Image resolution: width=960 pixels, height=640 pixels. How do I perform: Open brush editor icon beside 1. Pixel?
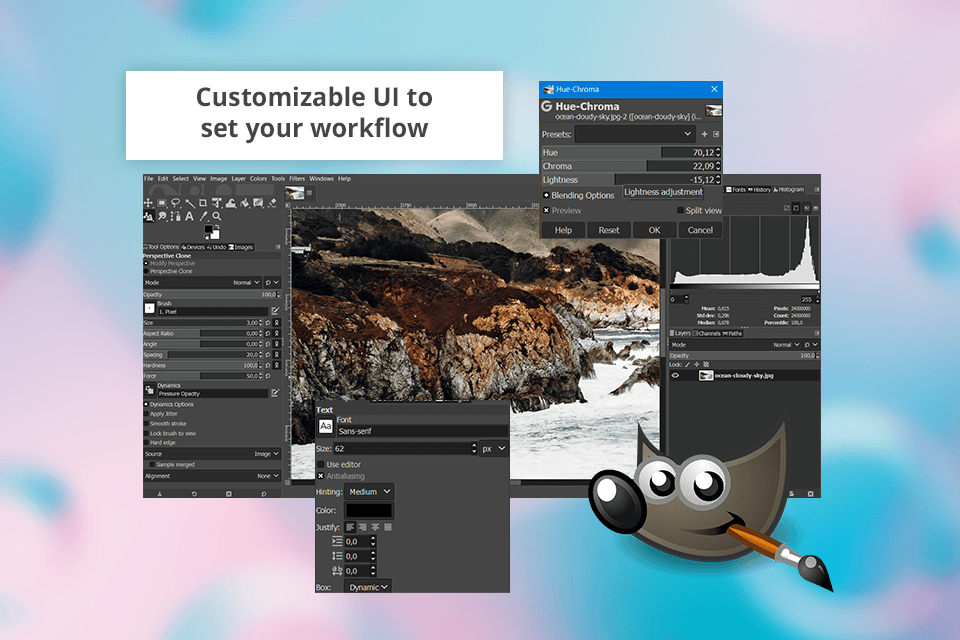point(275,311)
